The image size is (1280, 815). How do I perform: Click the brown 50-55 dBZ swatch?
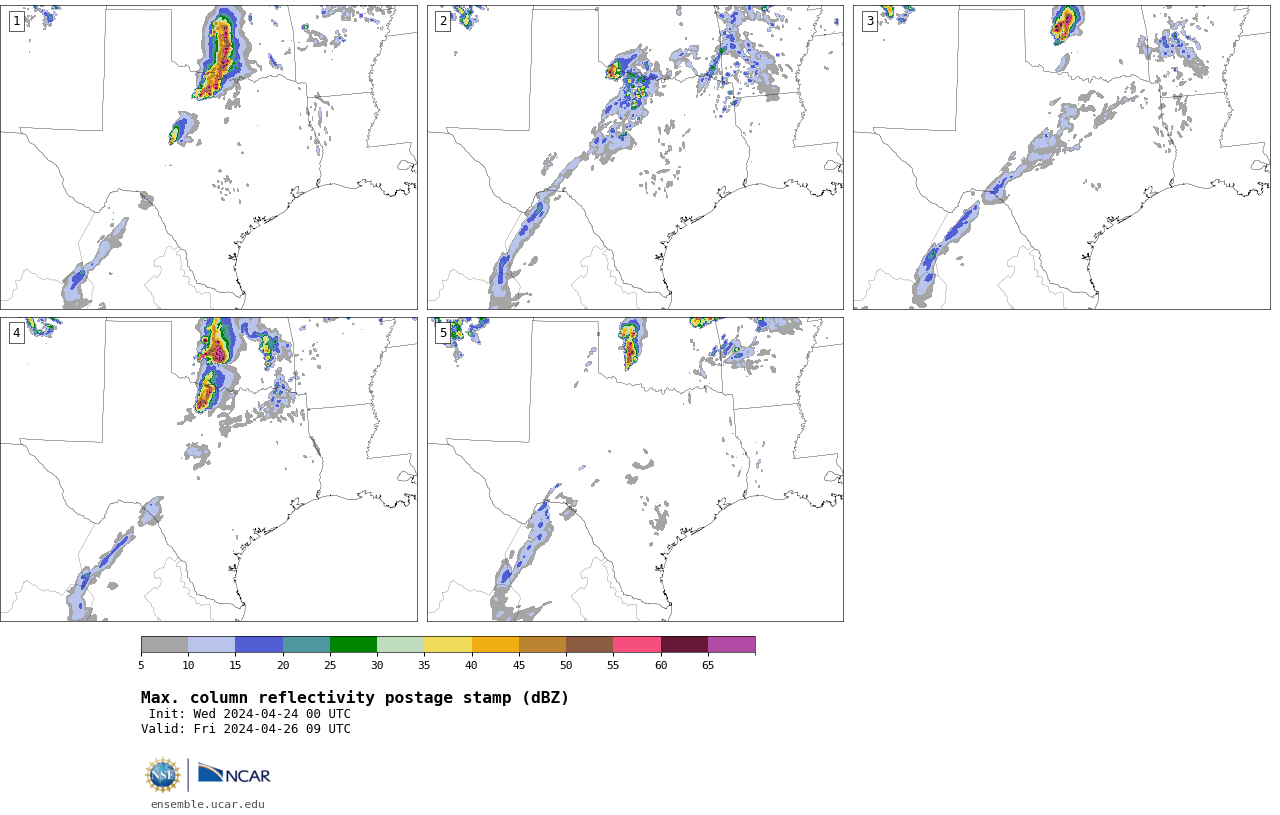click(x=589, y=644)
